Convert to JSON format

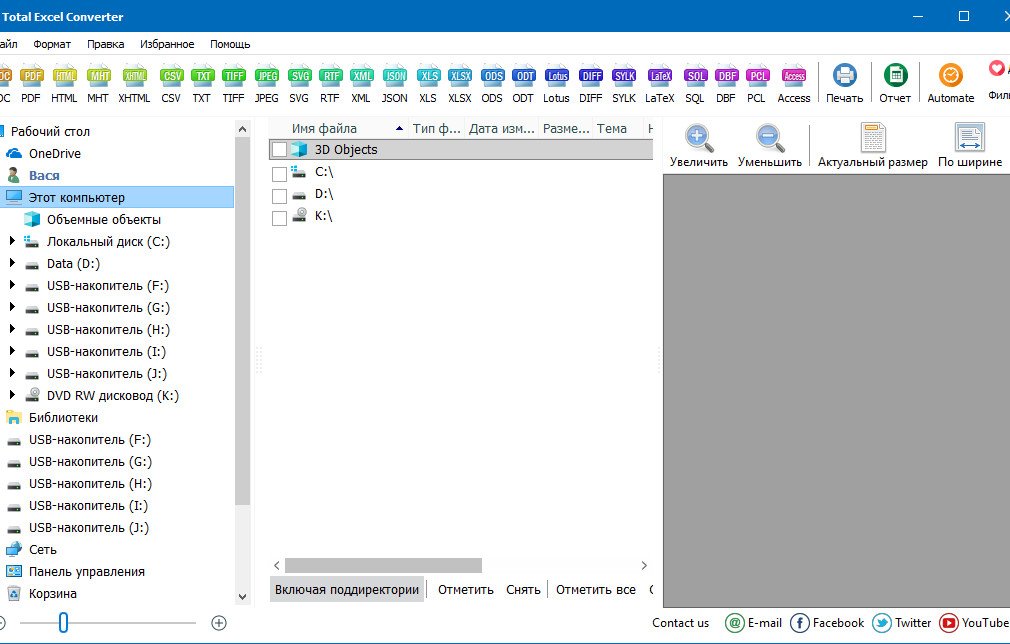[394, 84]
